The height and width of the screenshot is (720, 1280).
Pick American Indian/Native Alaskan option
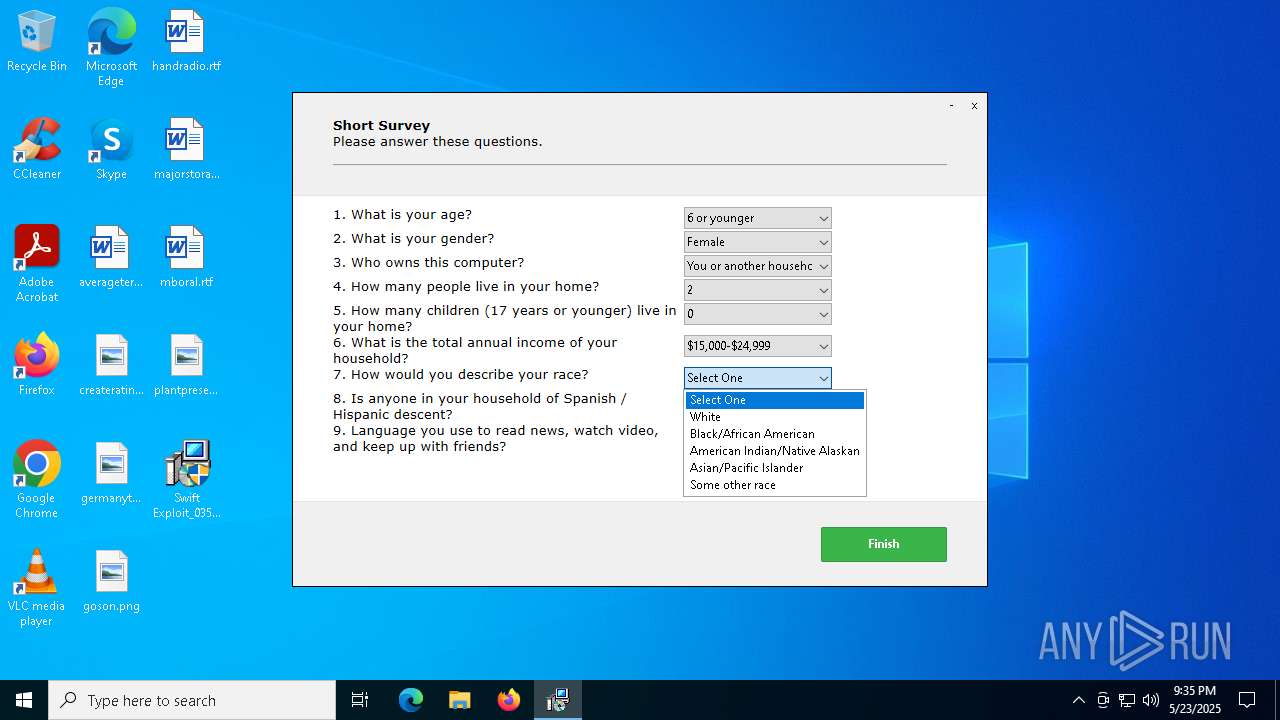click(775, 451)
